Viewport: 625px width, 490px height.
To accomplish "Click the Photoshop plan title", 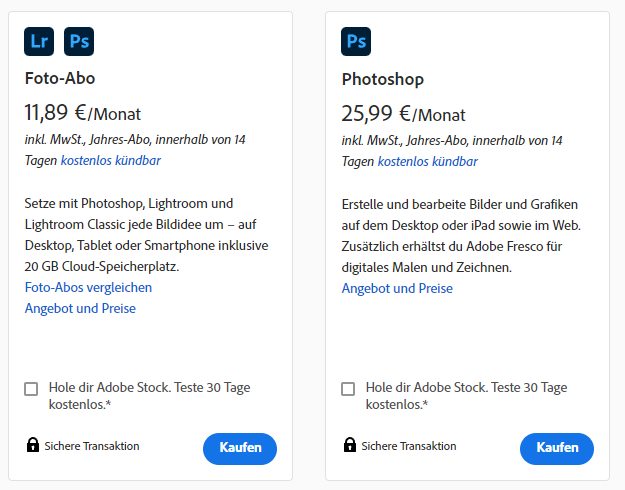I will point(383,79).
